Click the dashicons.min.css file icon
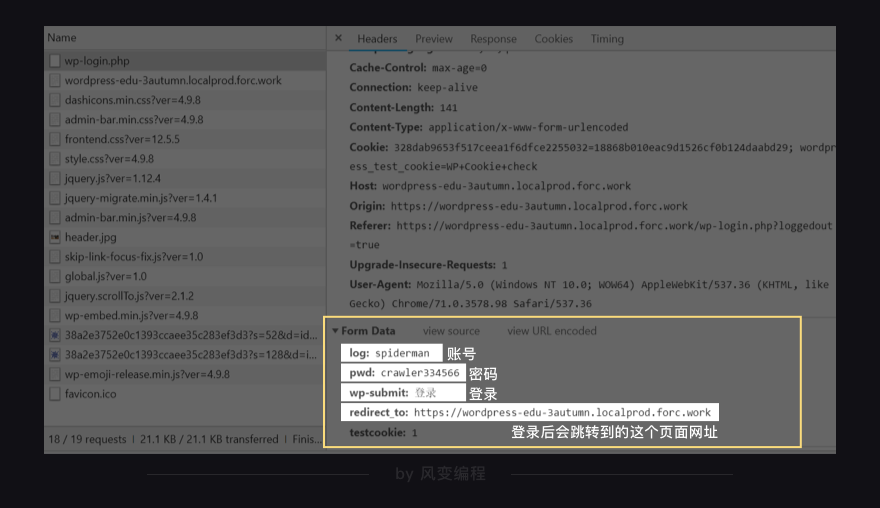This screenshot has height=508, width=880. pyautogui.click(x=54, y=100)
